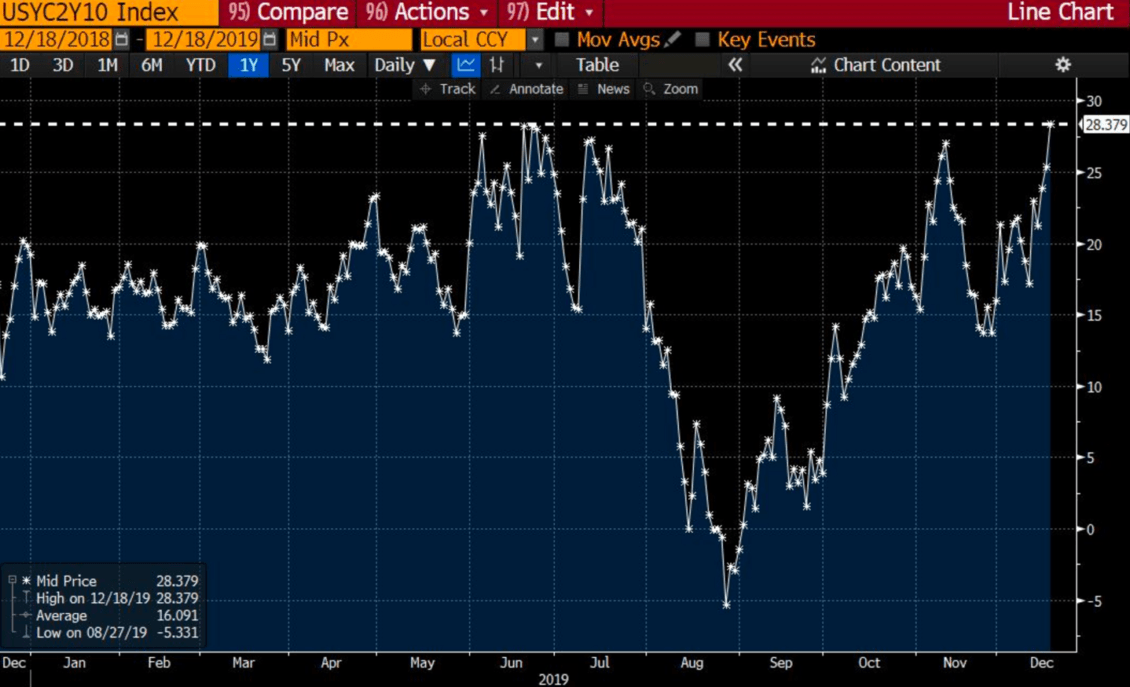Select the 6M range tab
The width and height of the screenshot is (1130, 687).
(151, 65)
